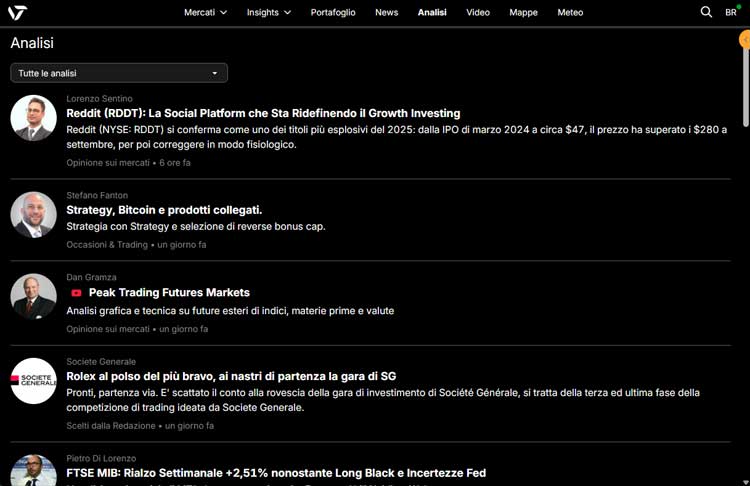The width and height of the screenshot is (750, 486).
Task: Open the Mappe page
Action: 523,12
